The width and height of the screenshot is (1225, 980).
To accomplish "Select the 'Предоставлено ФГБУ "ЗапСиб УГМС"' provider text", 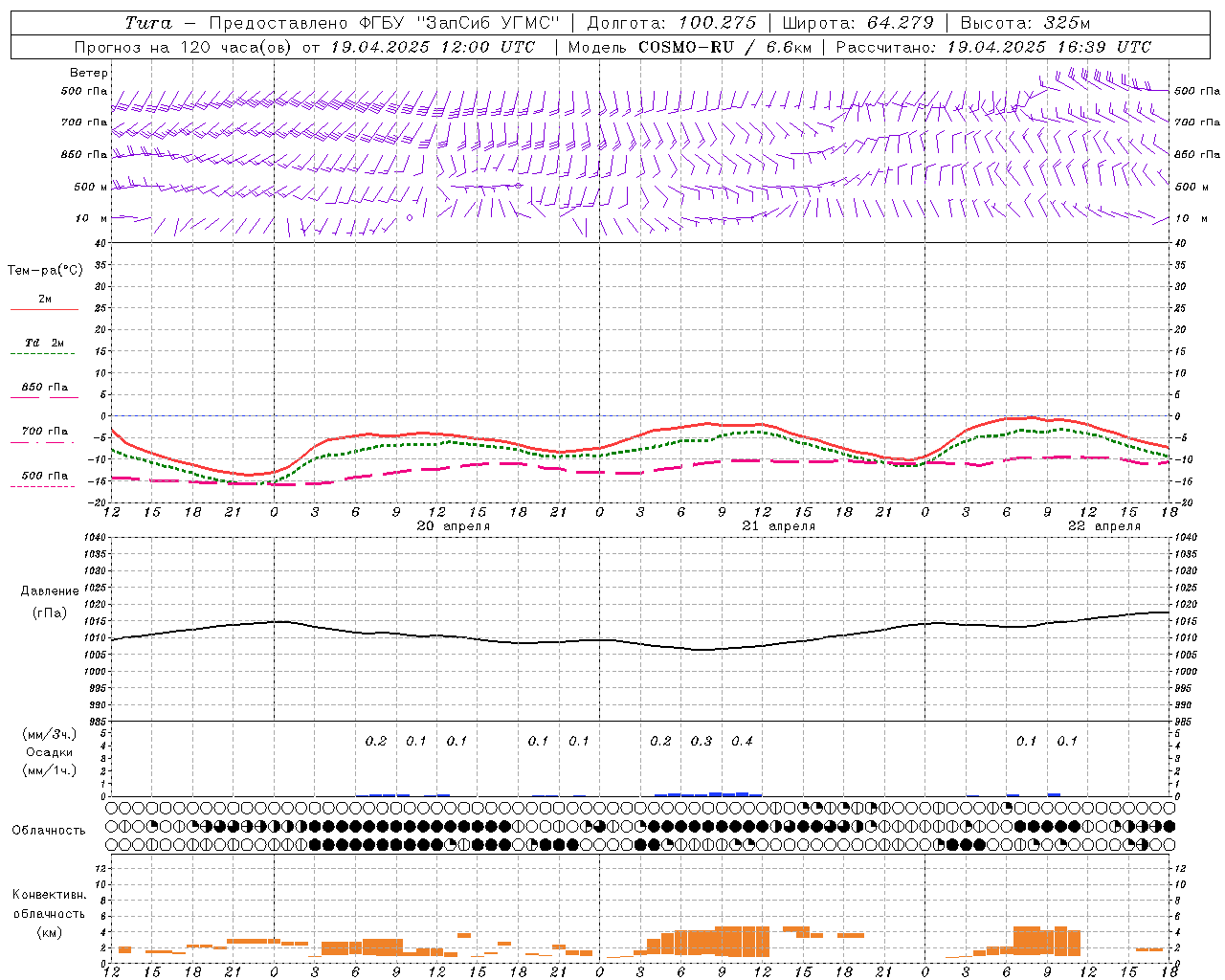I will pyautogui.click(x=383, y=23).
